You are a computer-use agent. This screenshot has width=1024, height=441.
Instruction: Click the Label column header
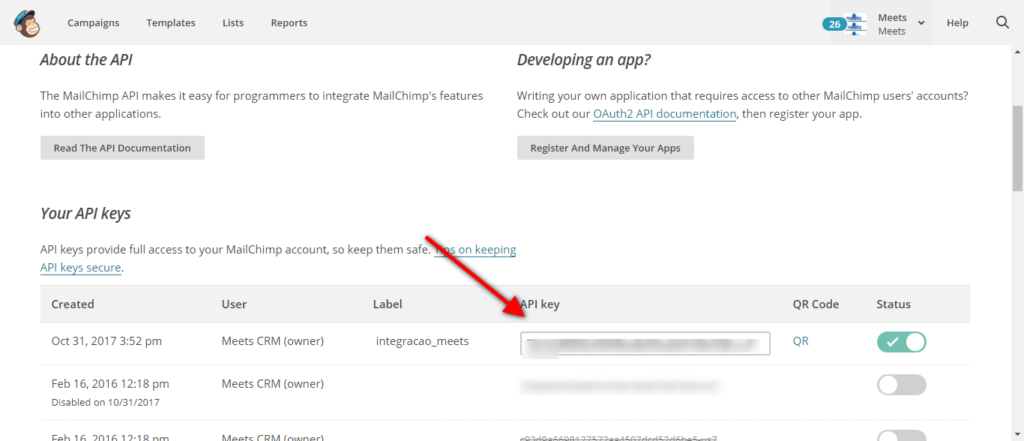(x=387, y=304)
